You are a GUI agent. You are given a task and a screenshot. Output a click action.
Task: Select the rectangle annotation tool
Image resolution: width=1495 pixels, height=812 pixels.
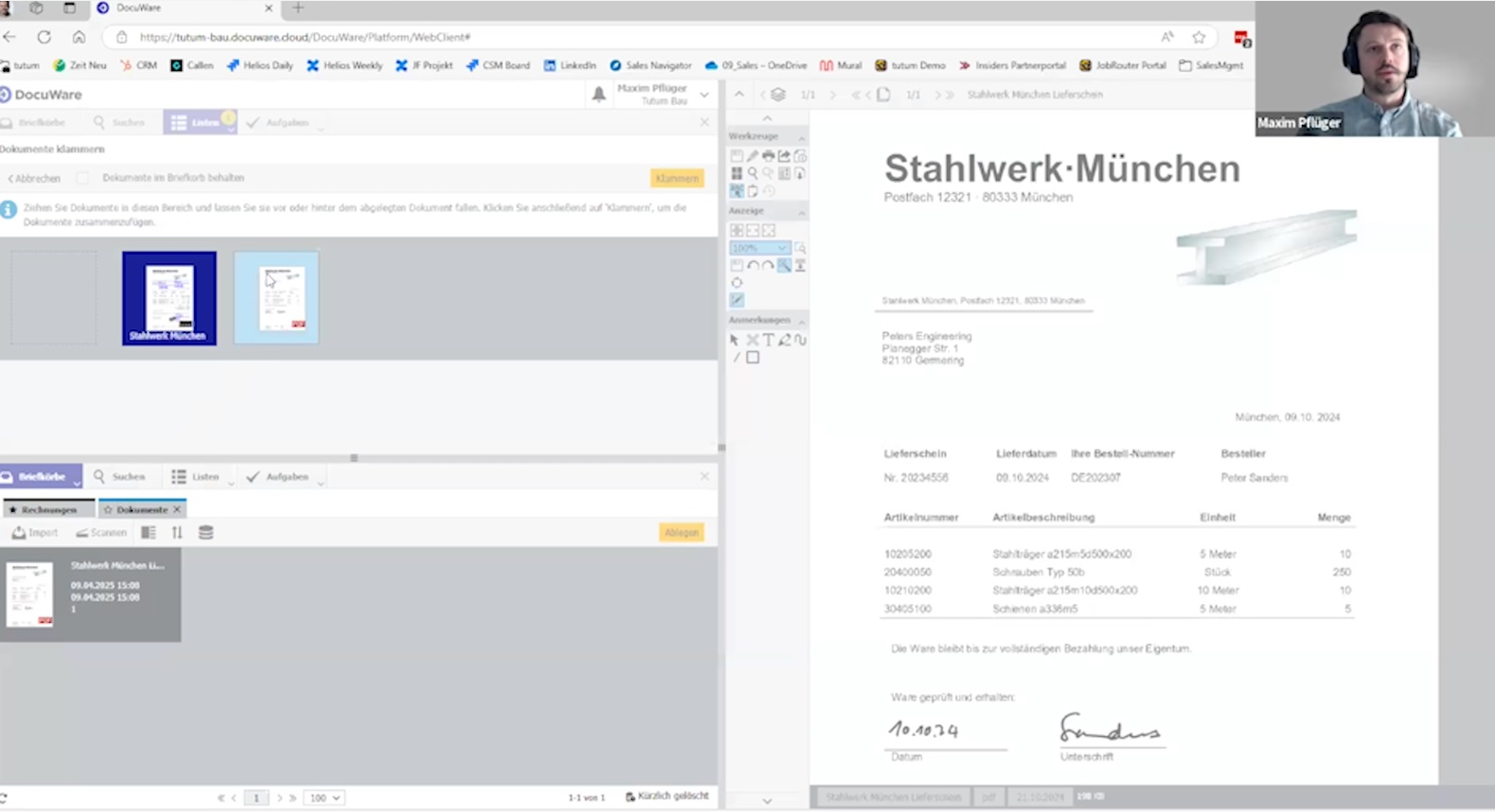pos(753,358)
